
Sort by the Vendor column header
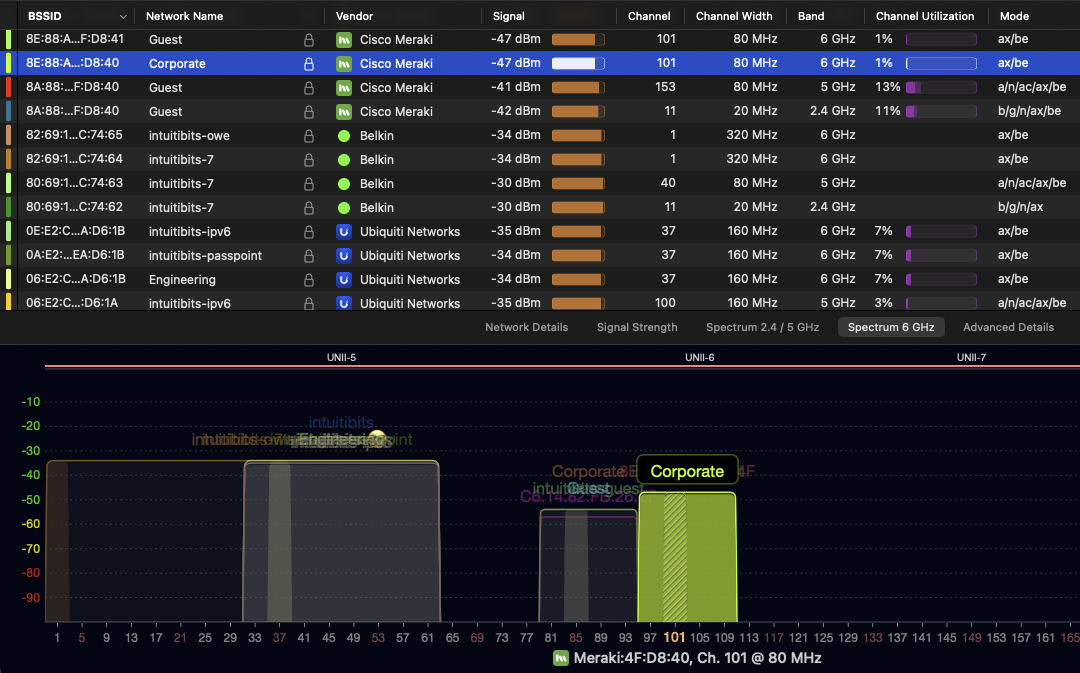click(x=354, y=16)
